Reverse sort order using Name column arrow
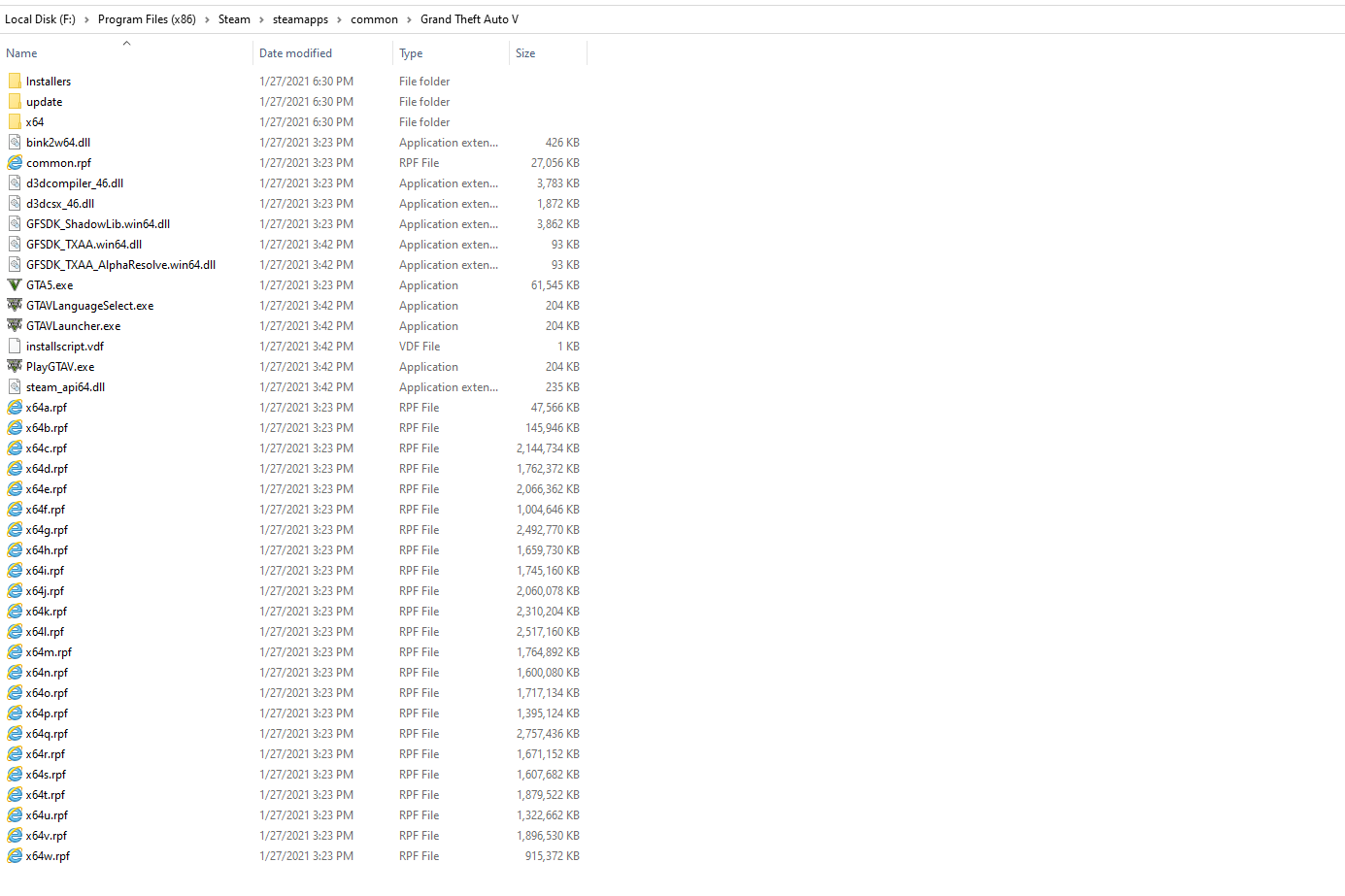The image size is (1345, 896). [126, 43]
